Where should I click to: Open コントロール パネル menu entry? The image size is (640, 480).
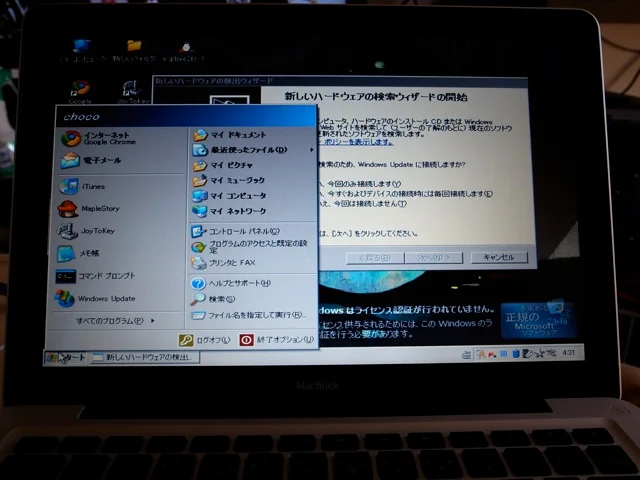pos(242,231)
